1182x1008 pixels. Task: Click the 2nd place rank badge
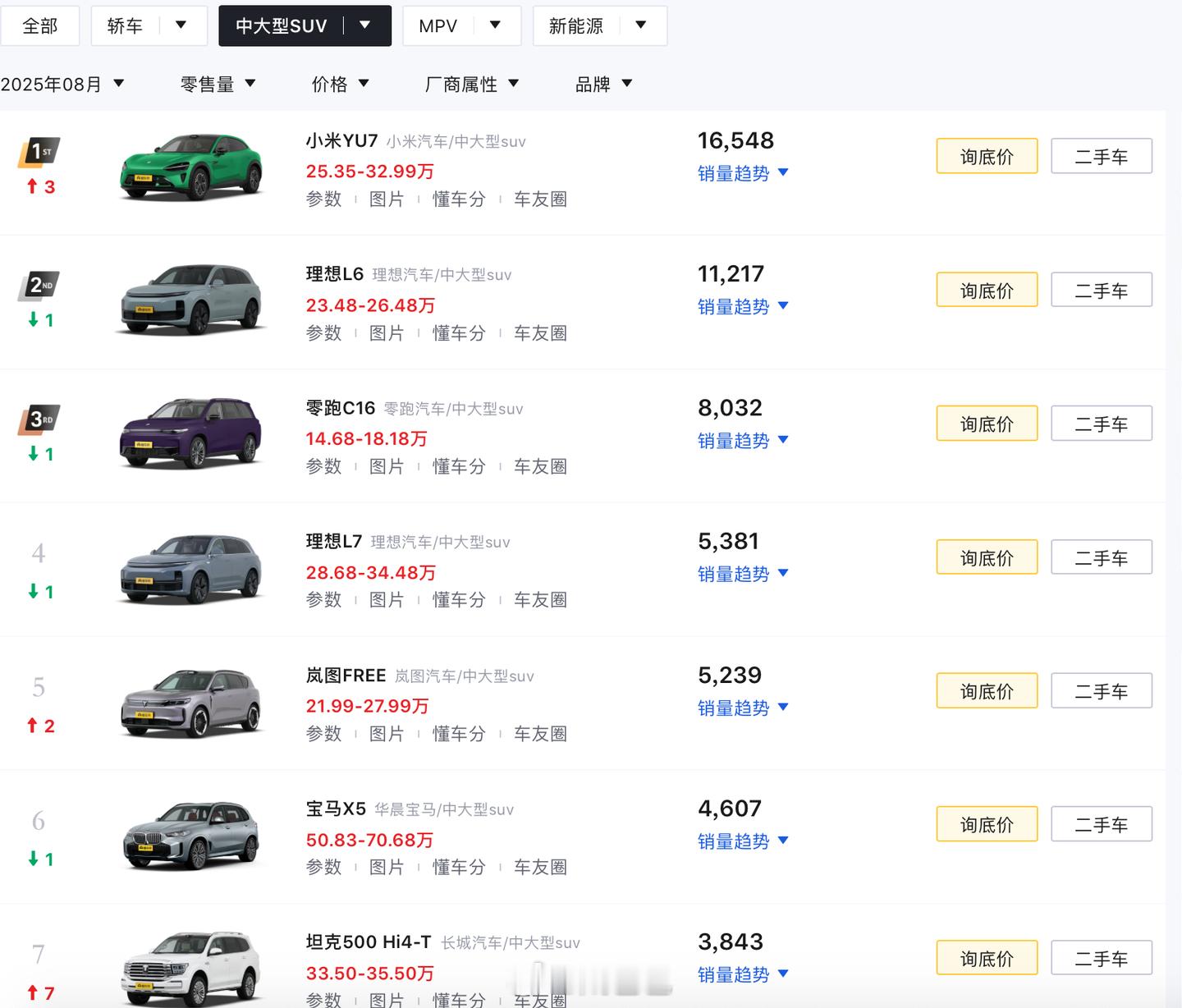39,286
